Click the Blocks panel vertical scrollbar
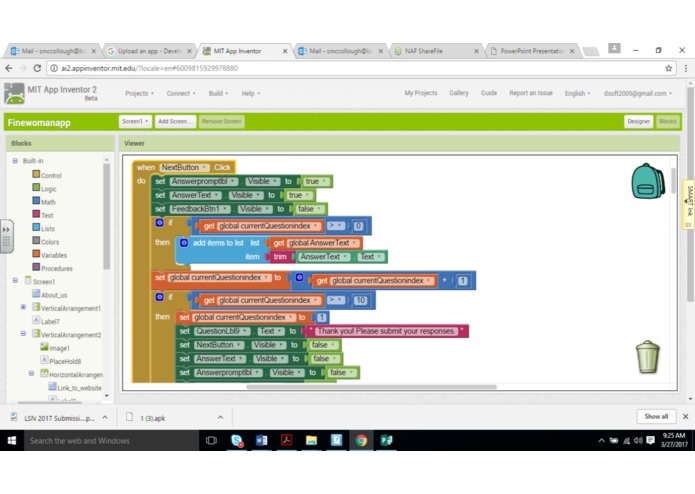The width and height of the screenshot is (695, 494). (x=106, y=216)
